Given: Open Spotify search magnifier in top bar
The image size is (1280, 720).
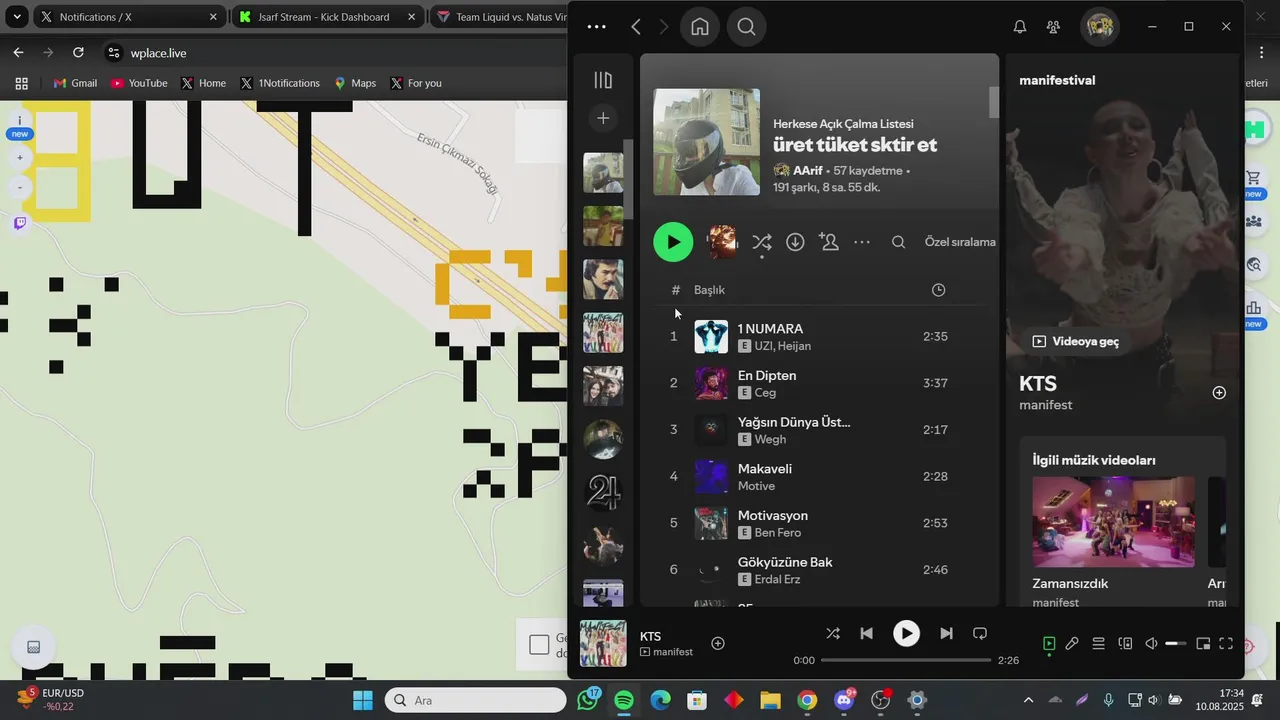Looking at the screenshot, I should [747, 27].
